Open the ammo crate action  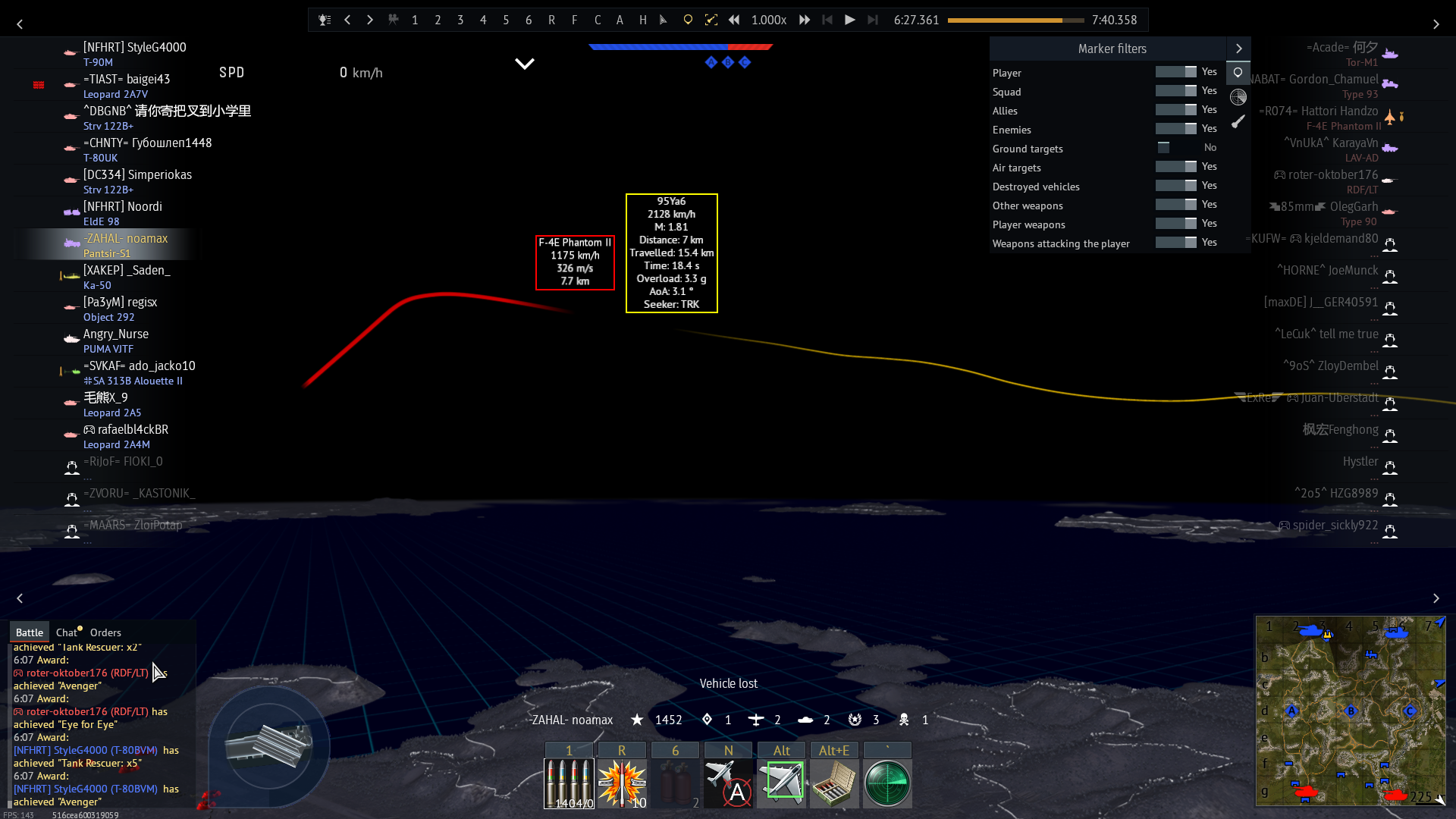click(834, 783)
